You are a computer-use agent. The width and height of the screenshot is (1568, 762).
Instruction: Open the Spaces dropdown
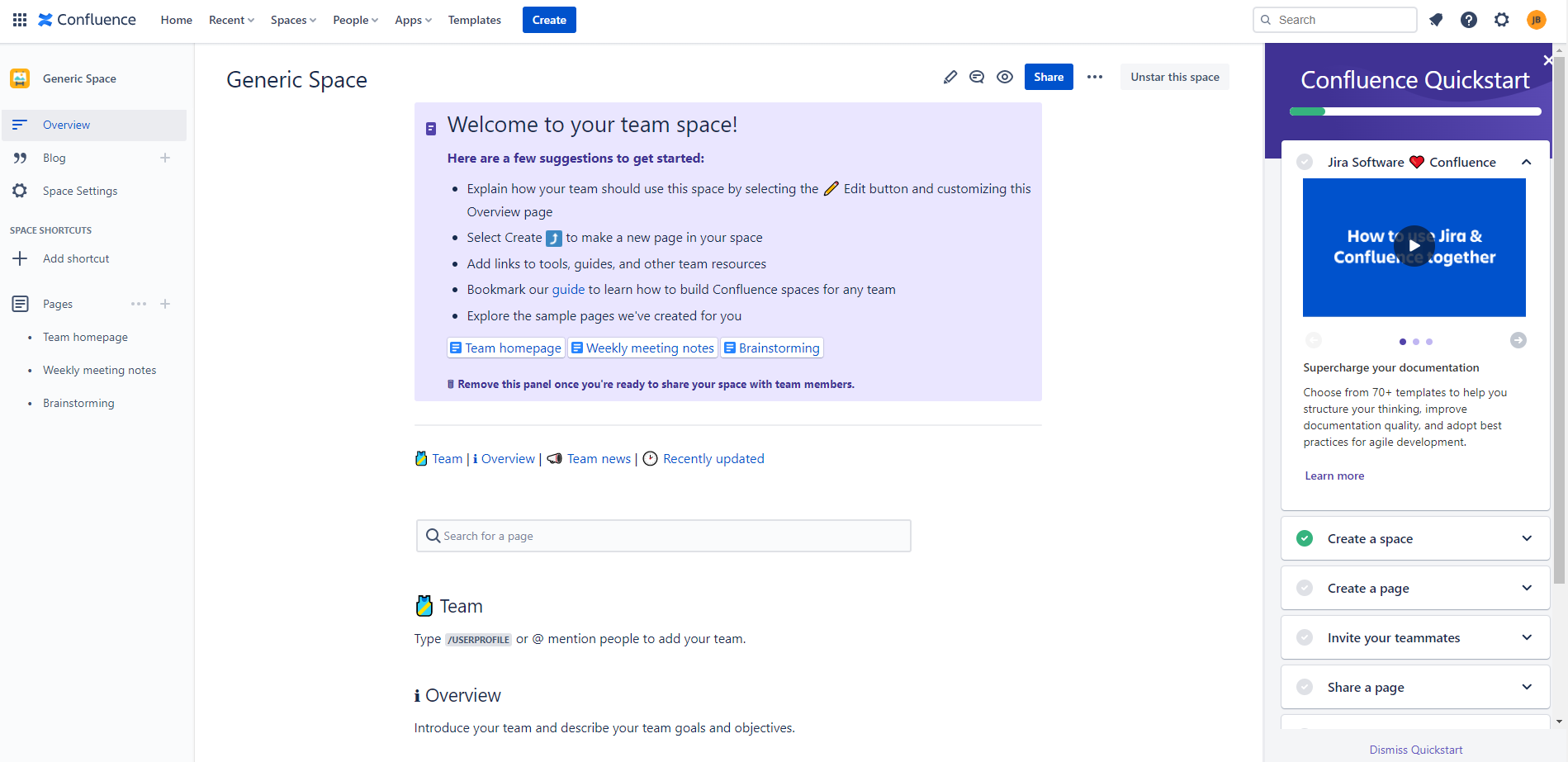[292, 19]
